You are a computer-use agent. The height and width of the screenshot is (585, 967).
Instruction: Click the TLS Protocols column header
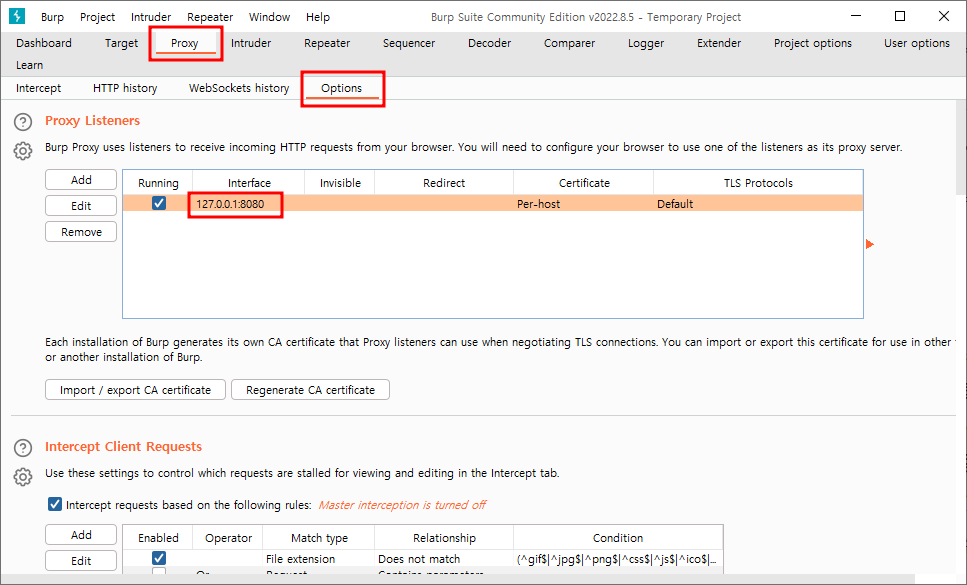tap(758, 183)
